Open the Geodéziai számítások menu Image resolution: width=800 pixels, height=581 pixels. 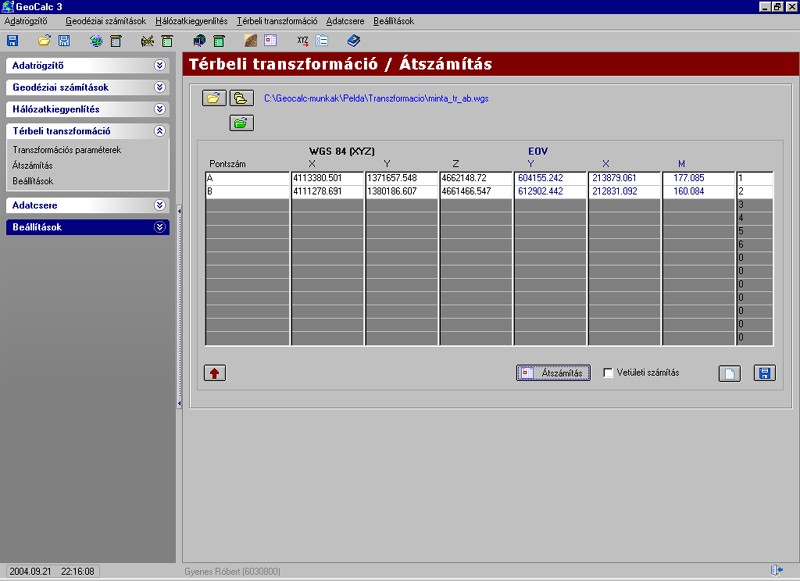(x=106, y=21)
